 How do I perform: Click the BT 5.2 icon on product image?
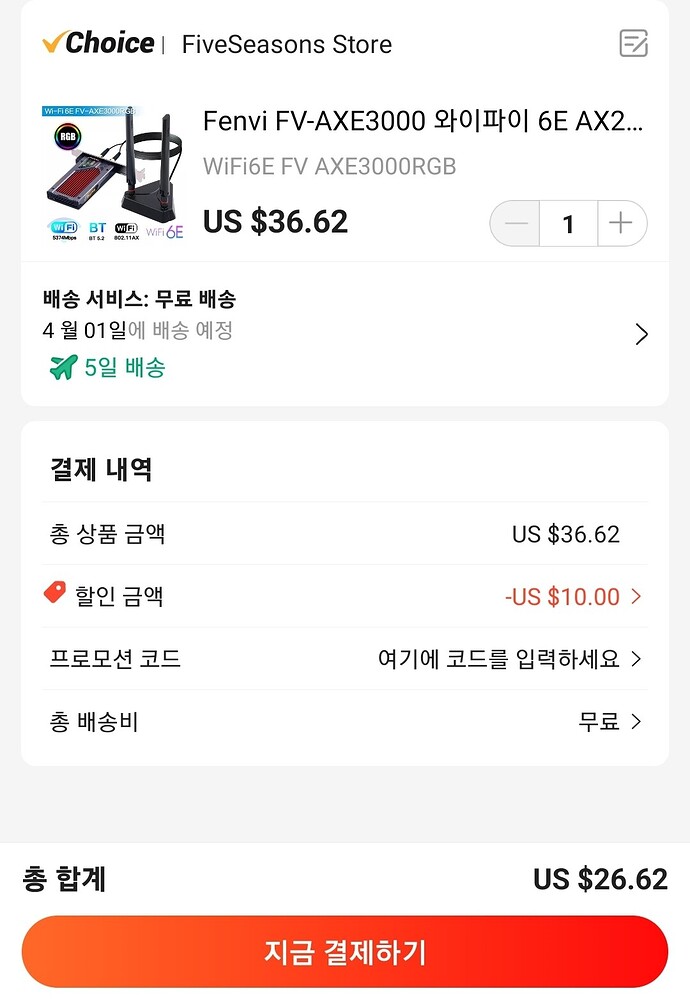[96, 229]
